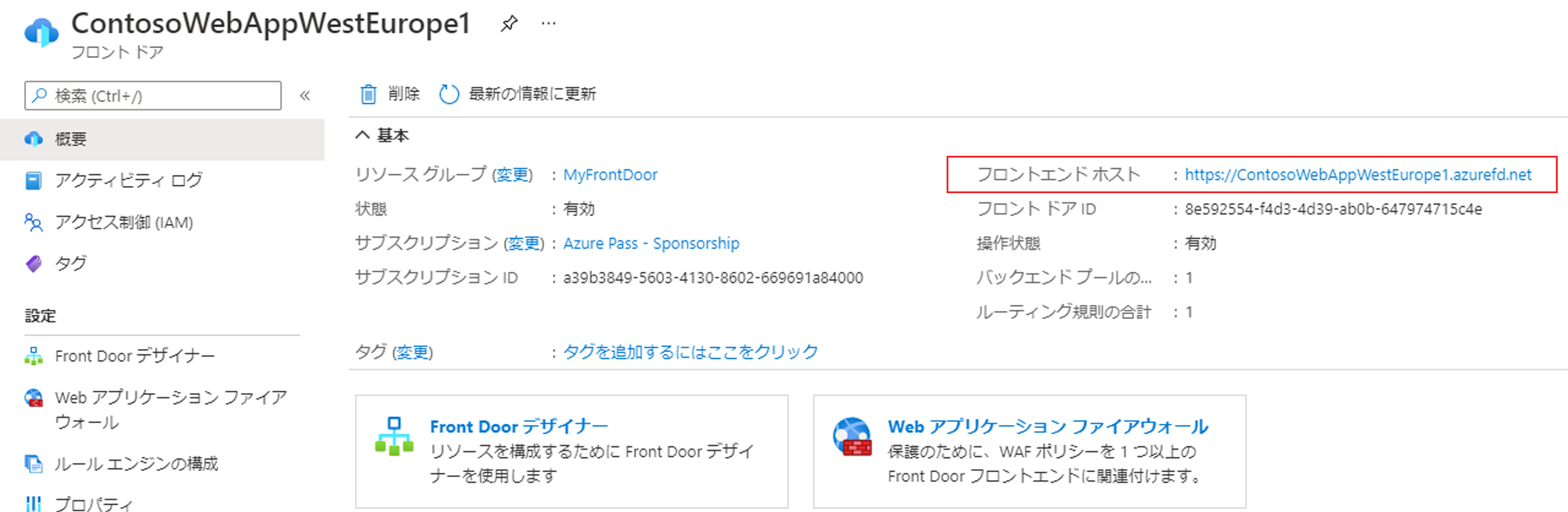Image resolution: width=1568 pixels, height=512 pixels.
Task: Pin ContosoWebAppWestEurope1 to the dashboard
Action: tap(509, 24)
